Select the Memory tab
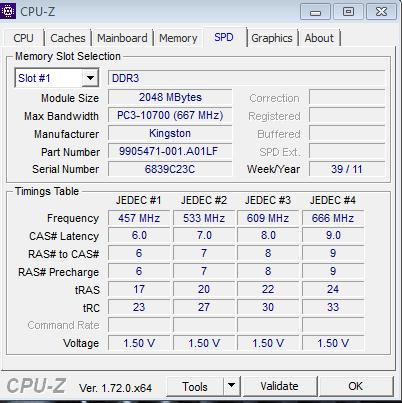Screen dimensions: 402x403 coord(178,38)
